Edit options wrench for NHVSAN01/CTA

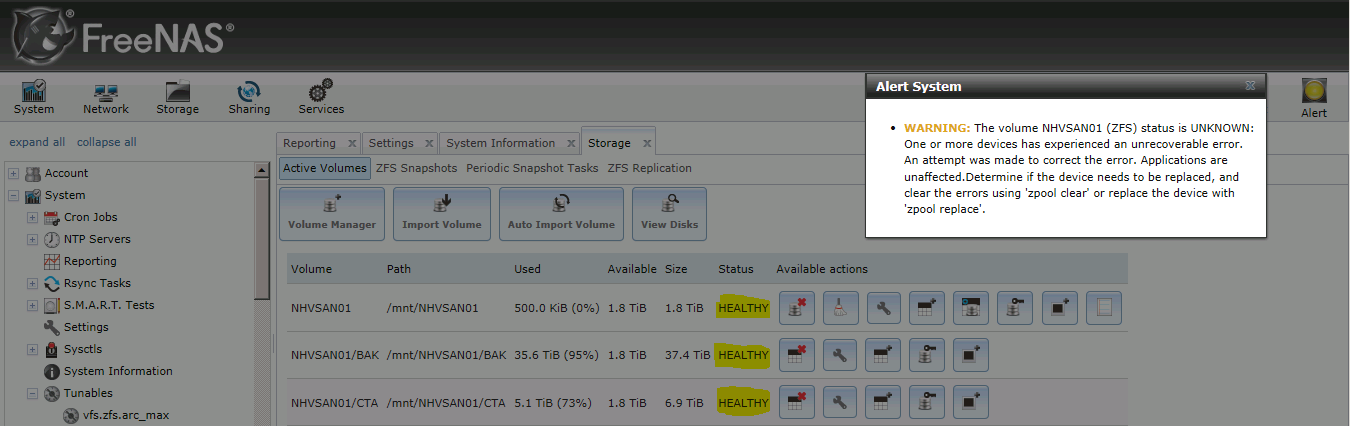click(x=841, y=403)
